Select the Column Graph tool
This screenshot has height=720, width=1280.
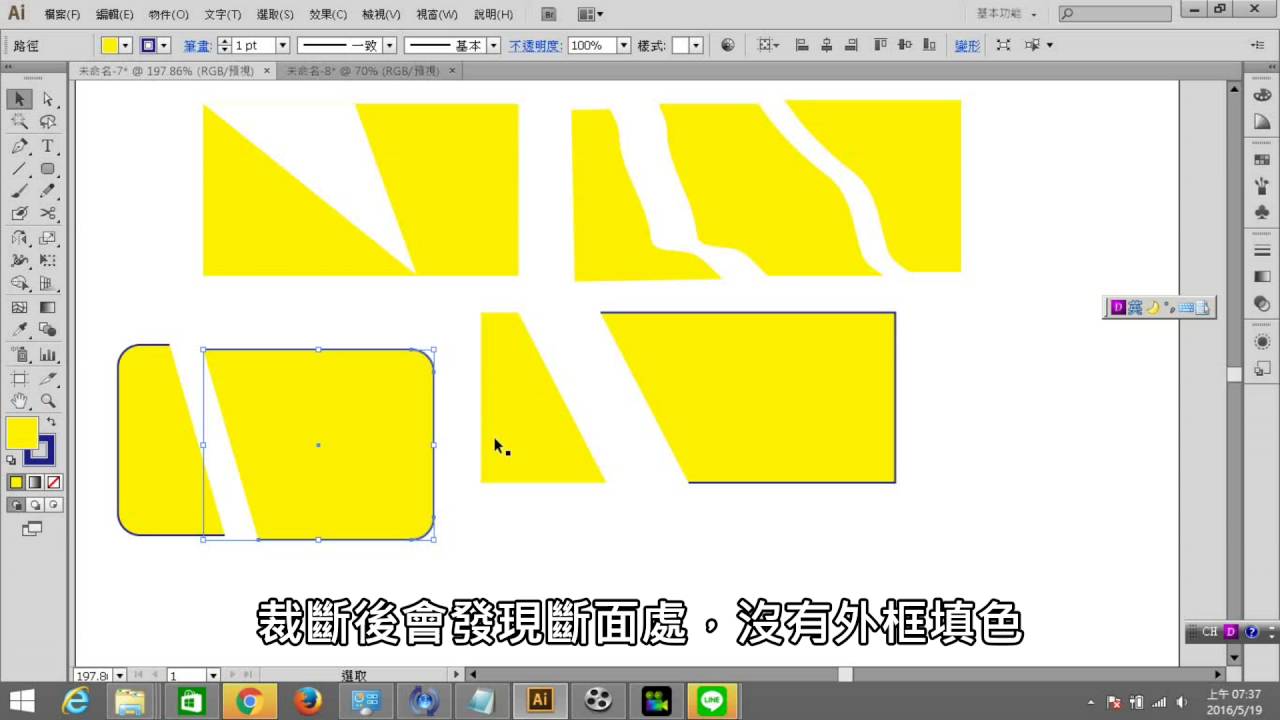[x=47, y=354]
